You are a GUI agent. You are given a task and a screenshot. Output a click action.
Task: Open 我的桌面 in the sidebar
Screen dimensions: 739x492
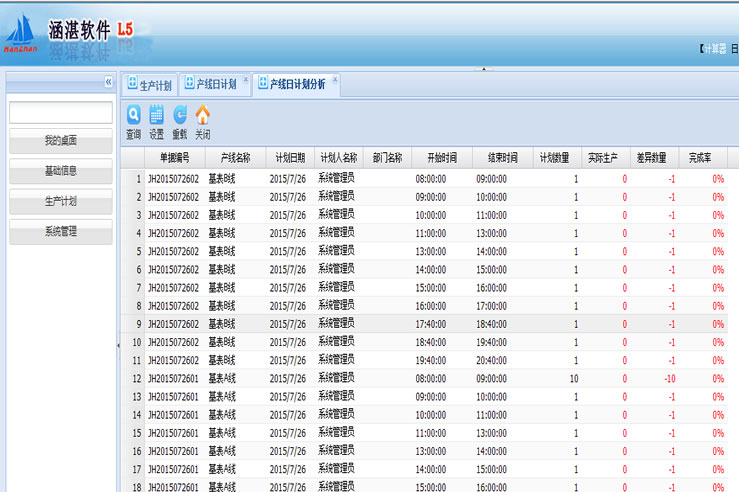tap(61, 141)
